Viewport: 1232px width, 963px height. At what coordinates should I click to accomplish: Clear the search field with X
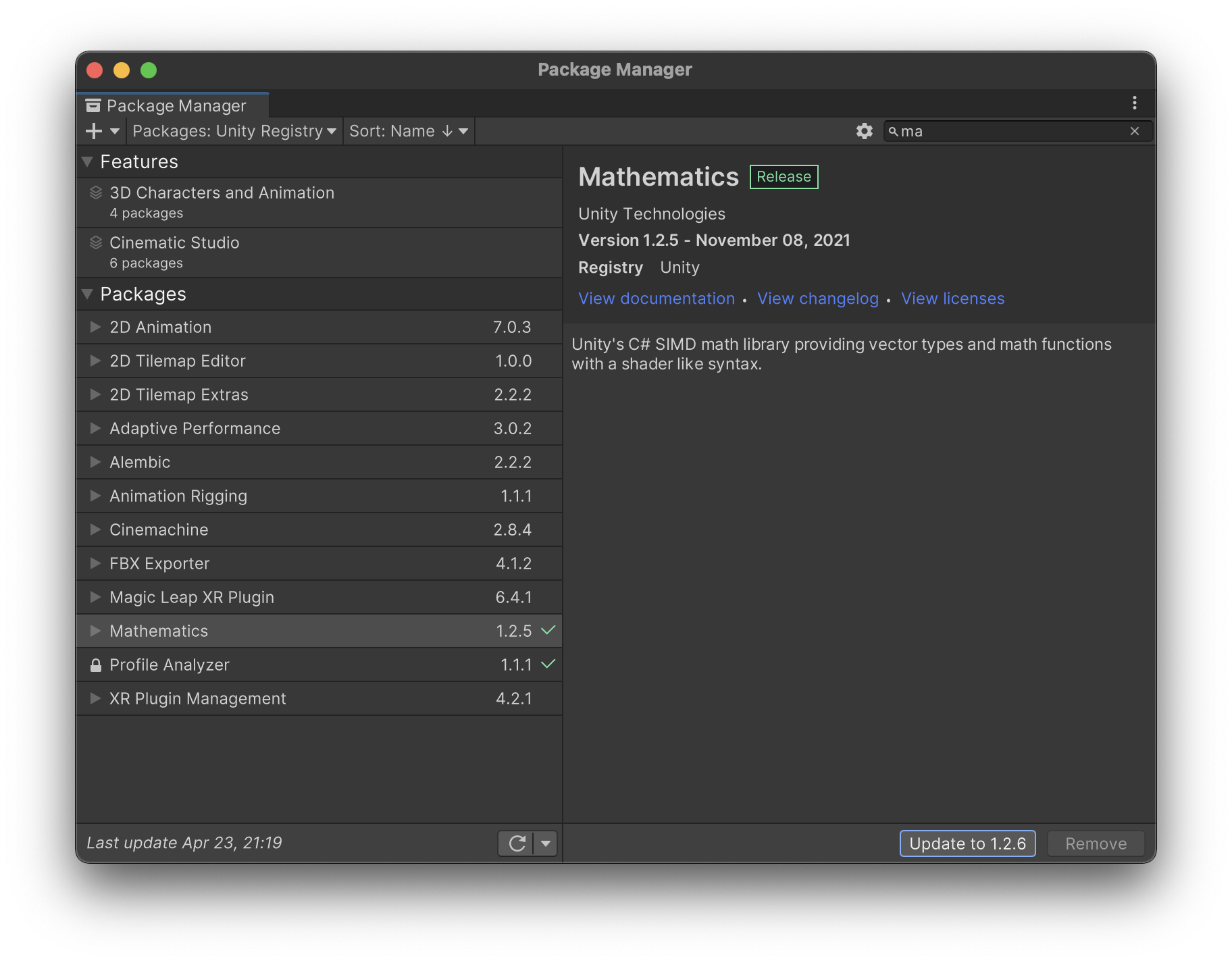(x=1135, y=131)
